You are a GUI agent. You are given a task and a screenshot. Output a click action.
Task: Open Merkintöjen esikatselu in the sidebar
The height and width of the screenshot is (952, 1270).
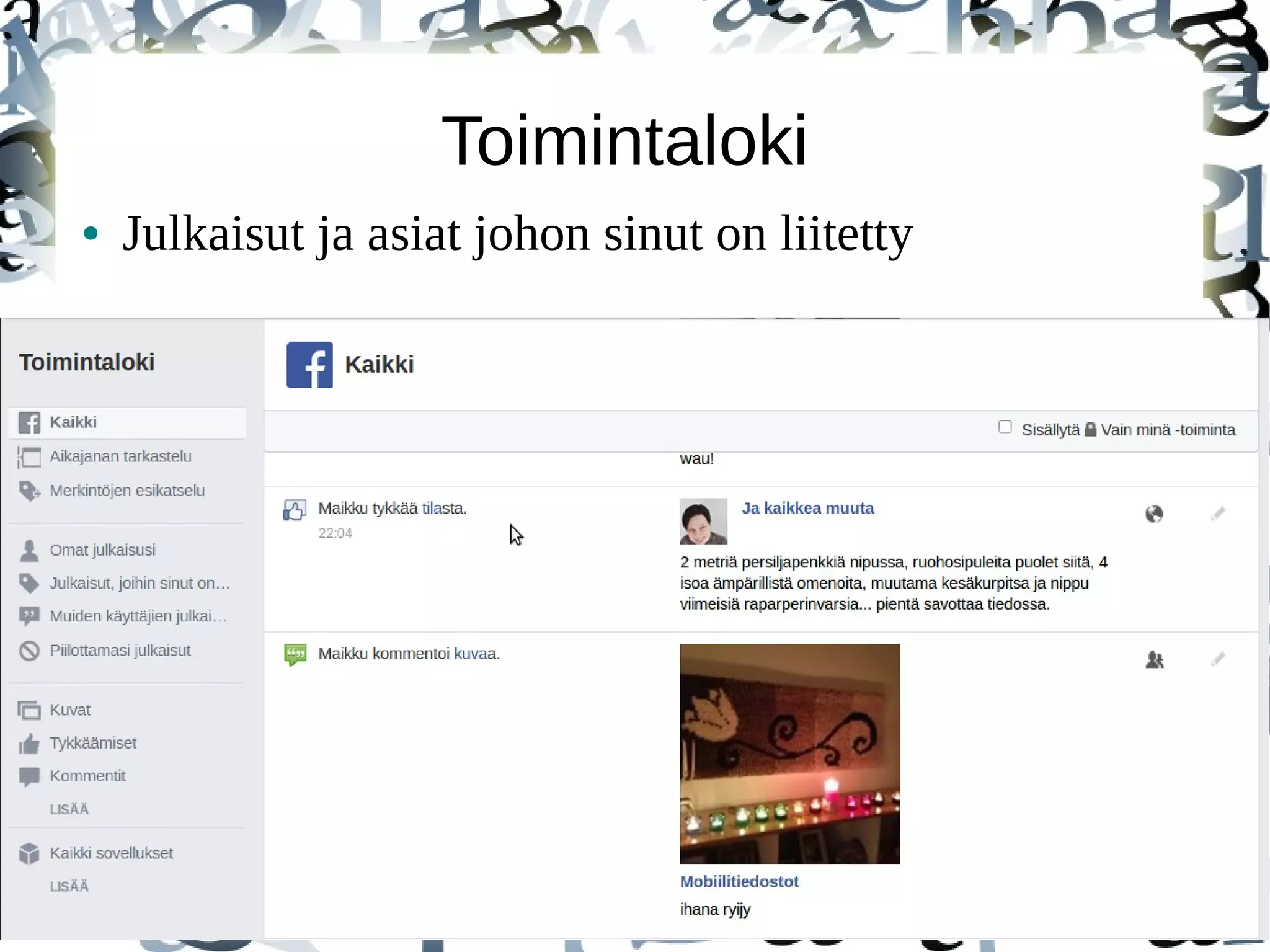point(127,491)
